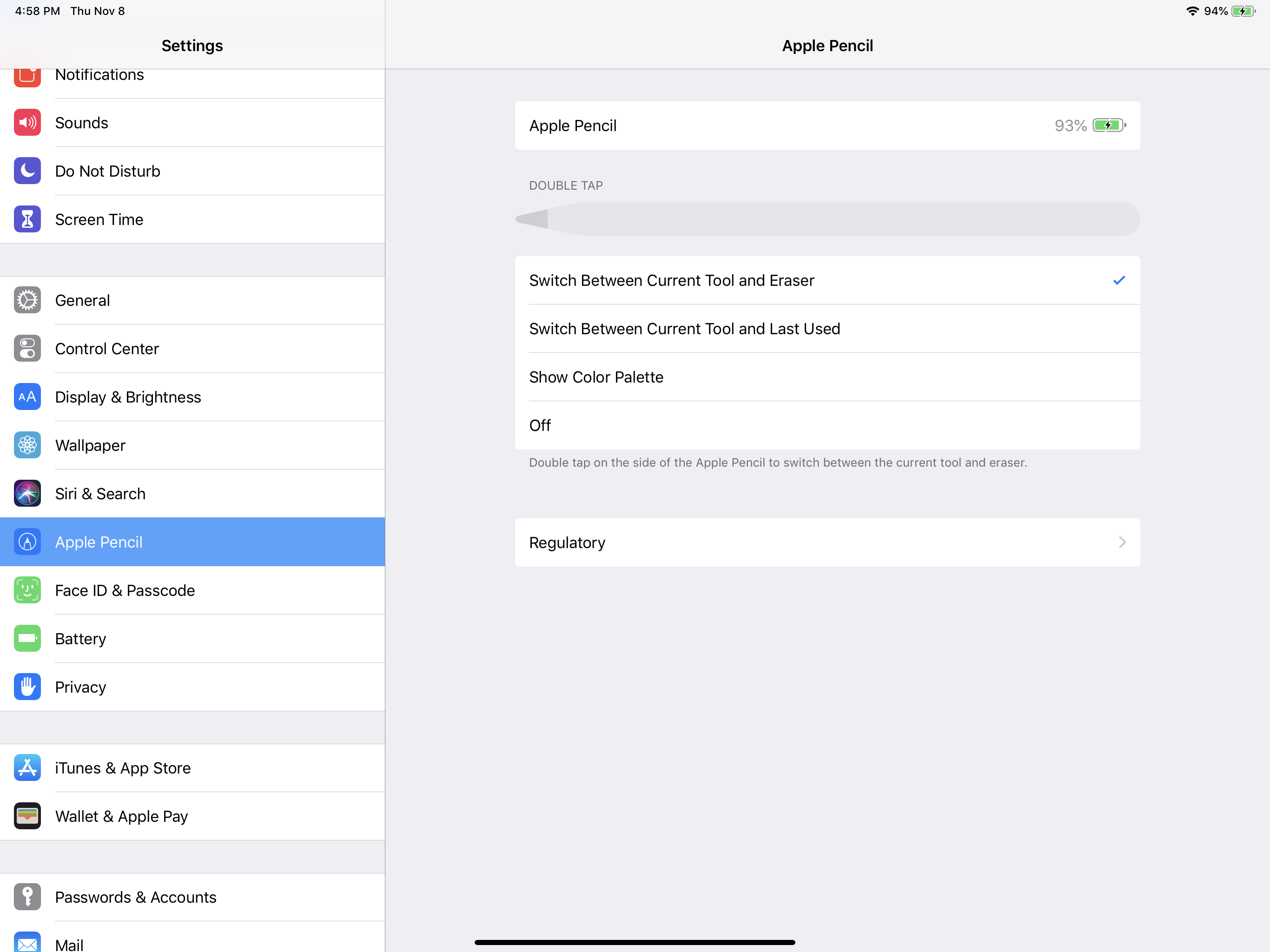Tap the General gear icon
This screenshot has height=952, width=1270.
coord(27,300)
